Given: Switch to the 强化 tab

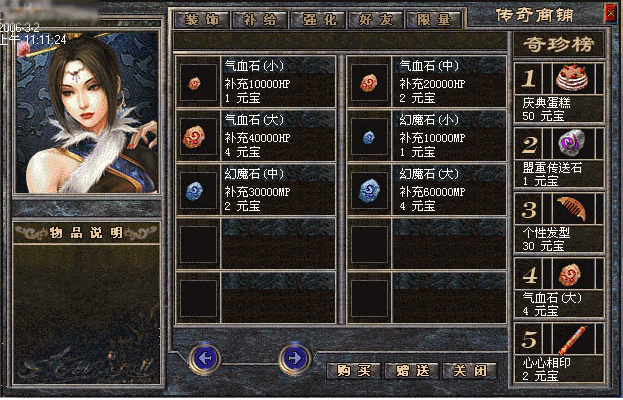Looking at the screenshot, I should 319,19.
